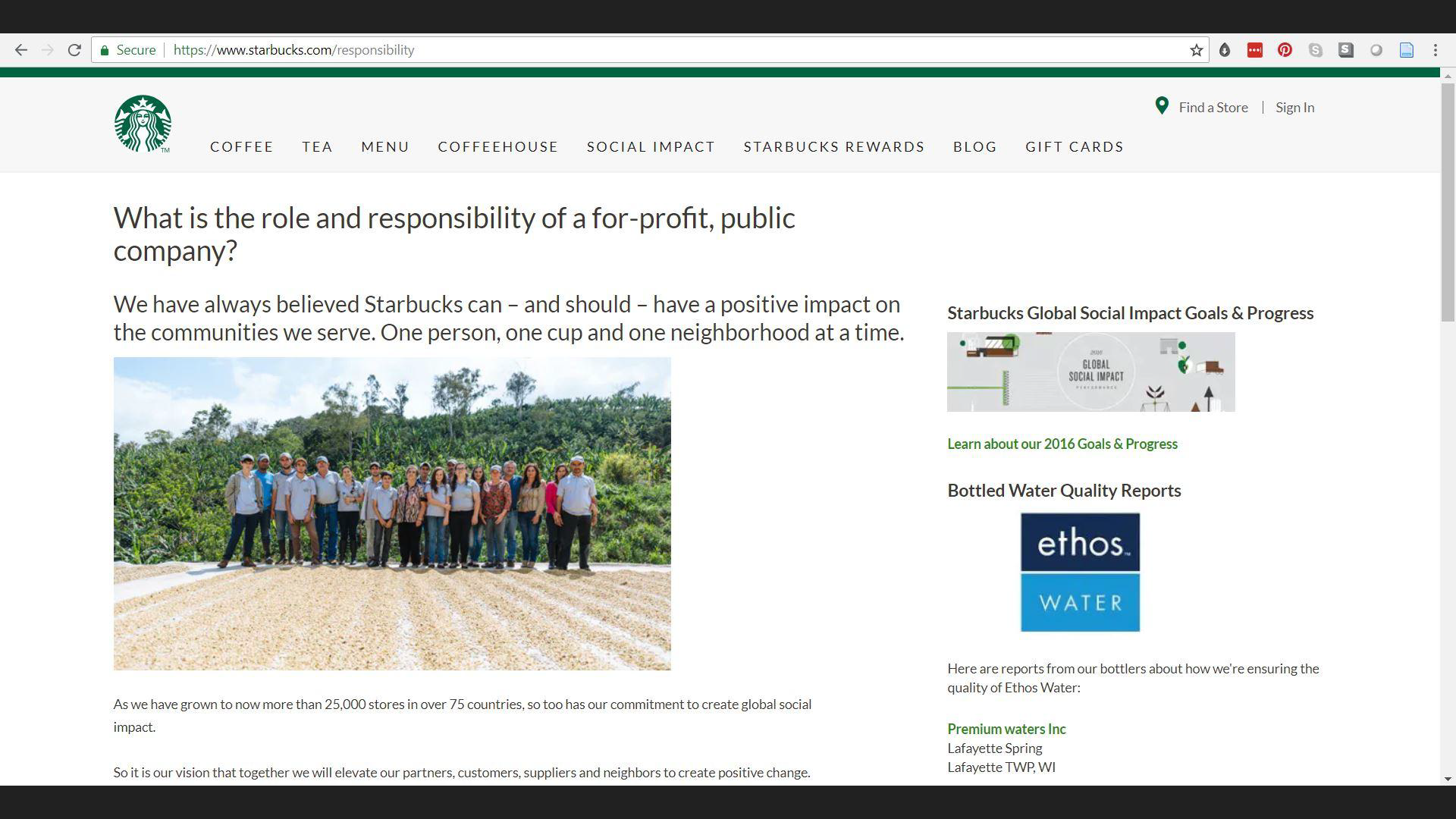Image resolution: width=1456 pixels, height=819 pixels.
Task: Open the Coffee navigation menu
Action: (241, 147)
